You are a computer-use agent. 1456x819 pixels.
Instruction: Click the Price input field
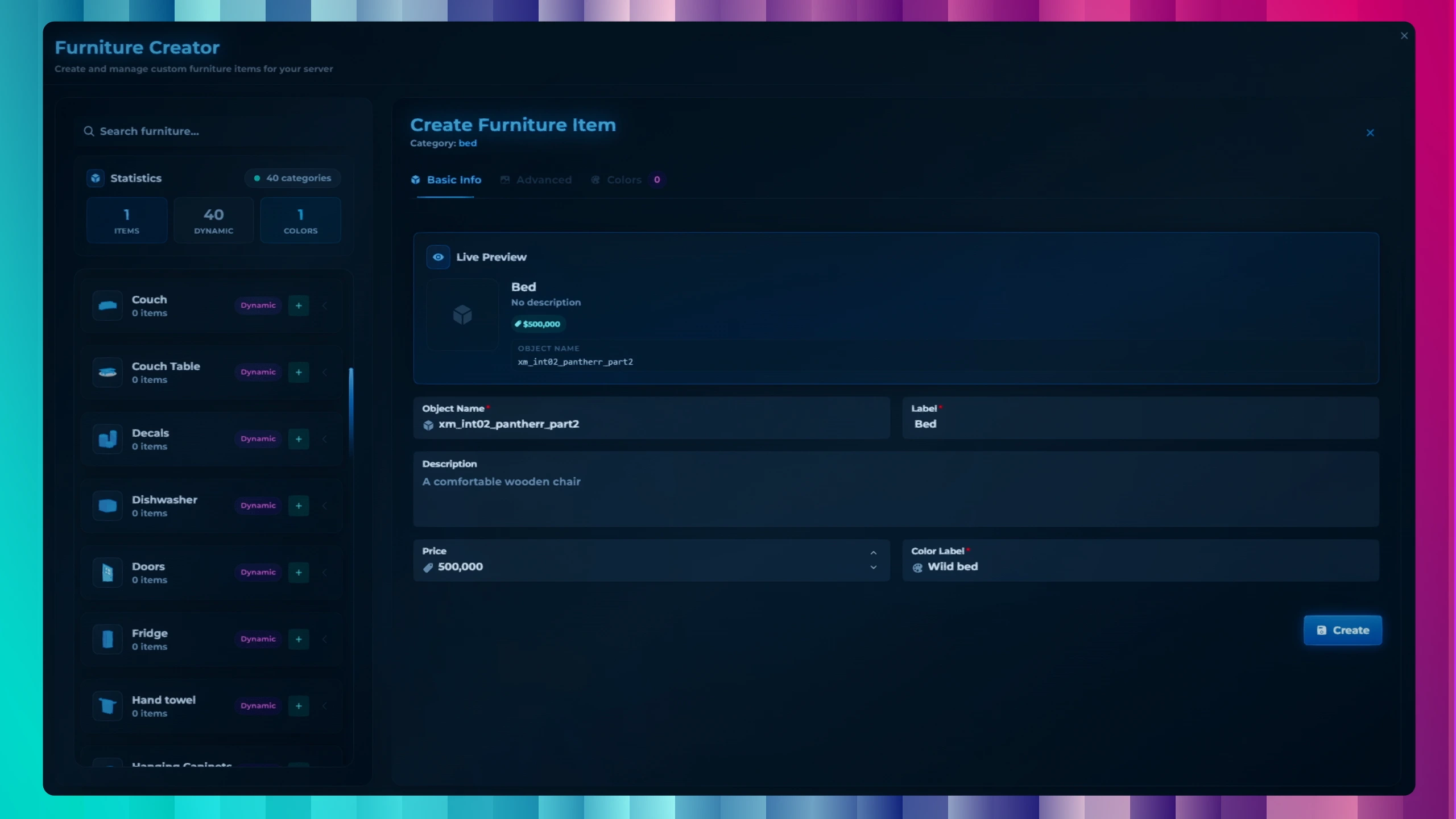(x=652, y=560)
